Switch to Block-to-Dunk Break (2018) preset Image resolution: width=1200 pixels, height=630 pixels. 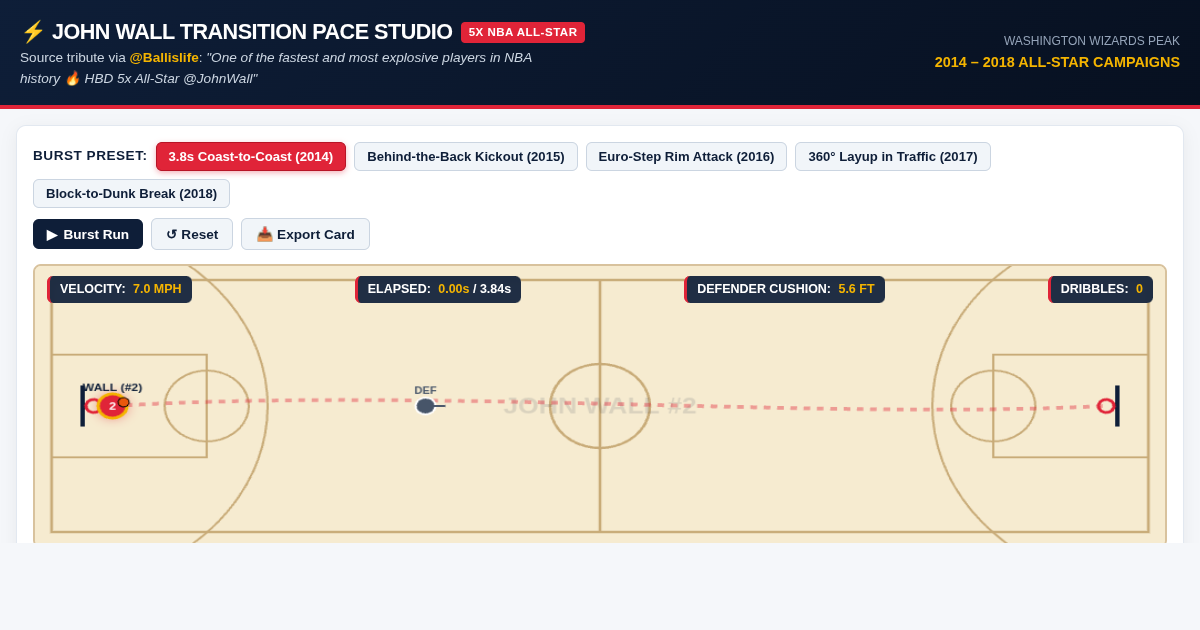131,194
